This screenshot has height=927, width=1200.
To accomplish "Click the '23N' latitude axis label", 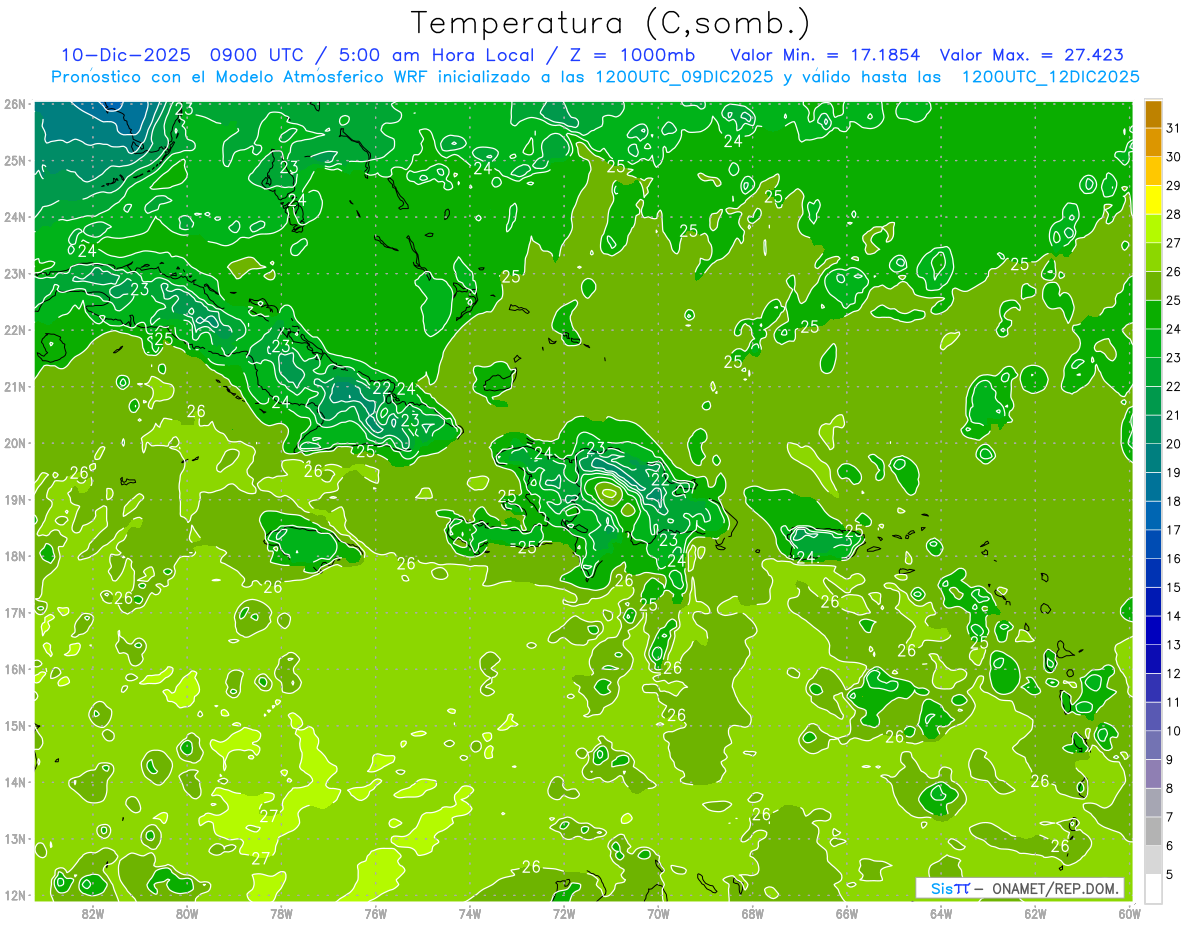I will [15, 273].
